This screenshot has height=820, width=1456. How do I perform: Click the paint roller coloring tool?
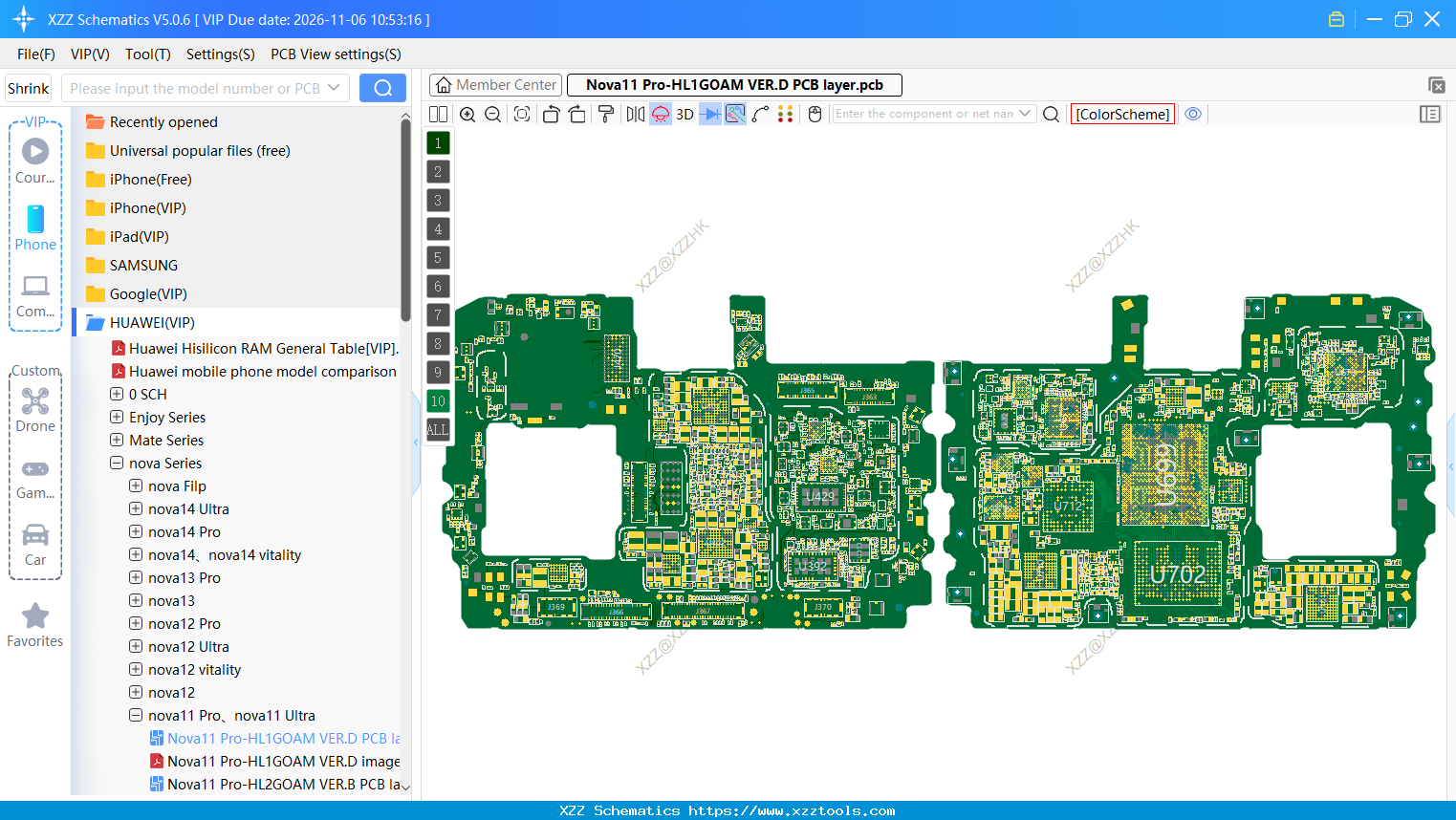605,114
